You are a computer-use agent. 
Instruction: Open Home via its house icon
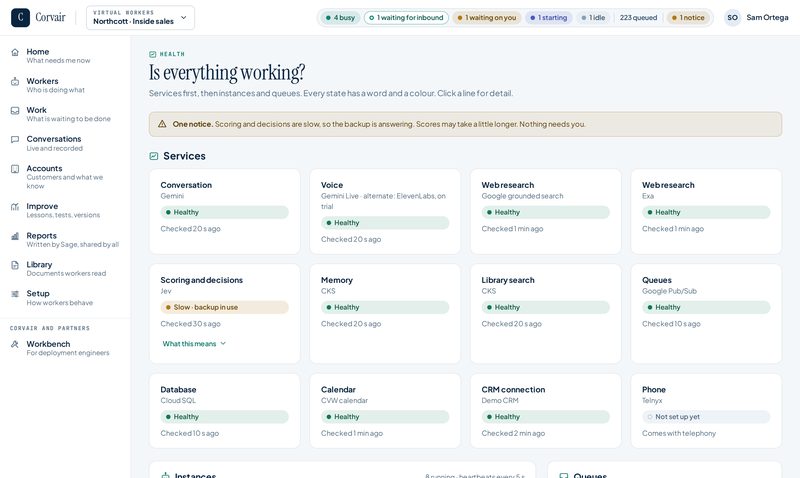click(15, 52)
